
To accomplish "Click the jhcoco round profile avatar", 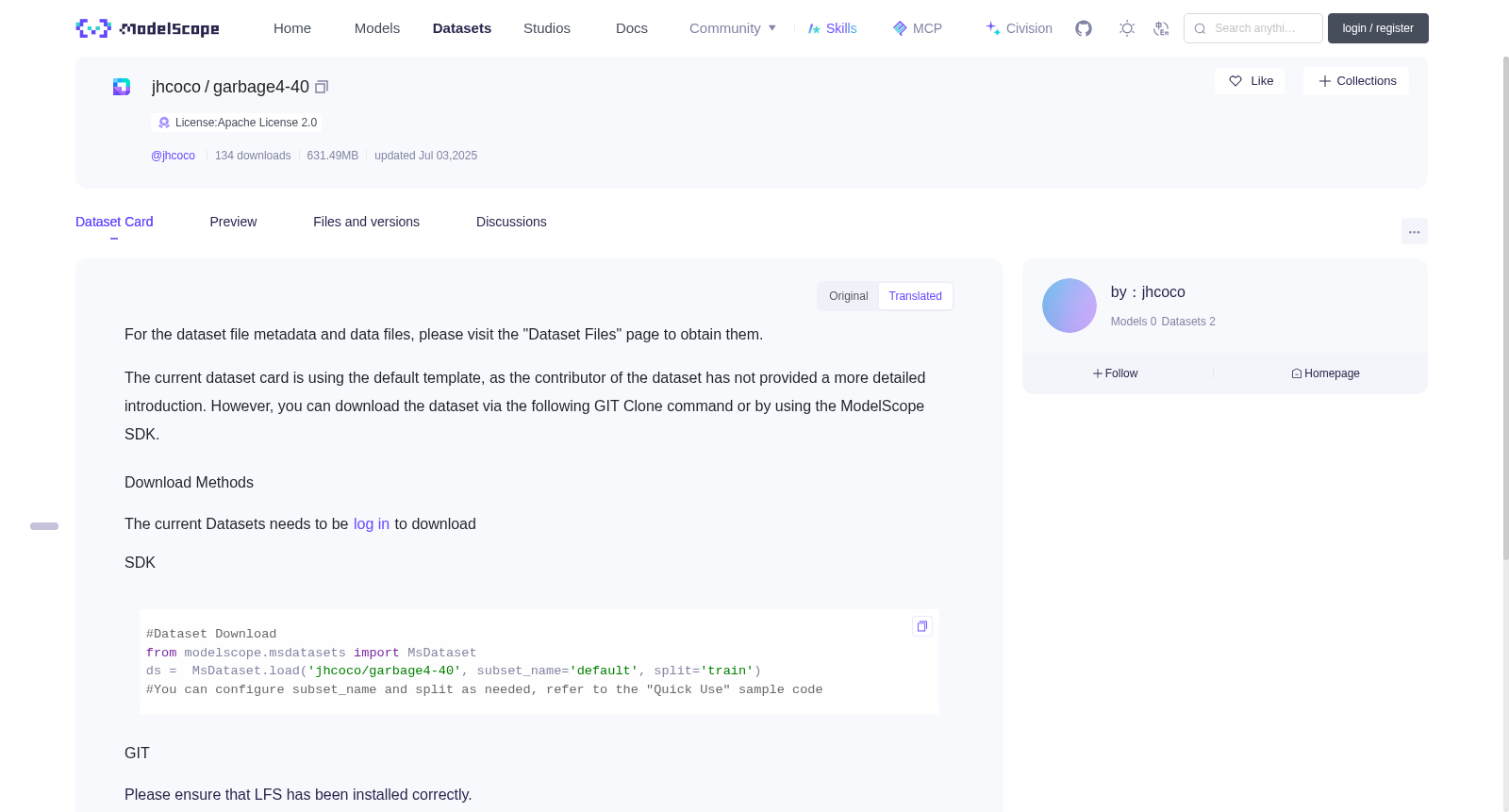I will pos(1070,306).
